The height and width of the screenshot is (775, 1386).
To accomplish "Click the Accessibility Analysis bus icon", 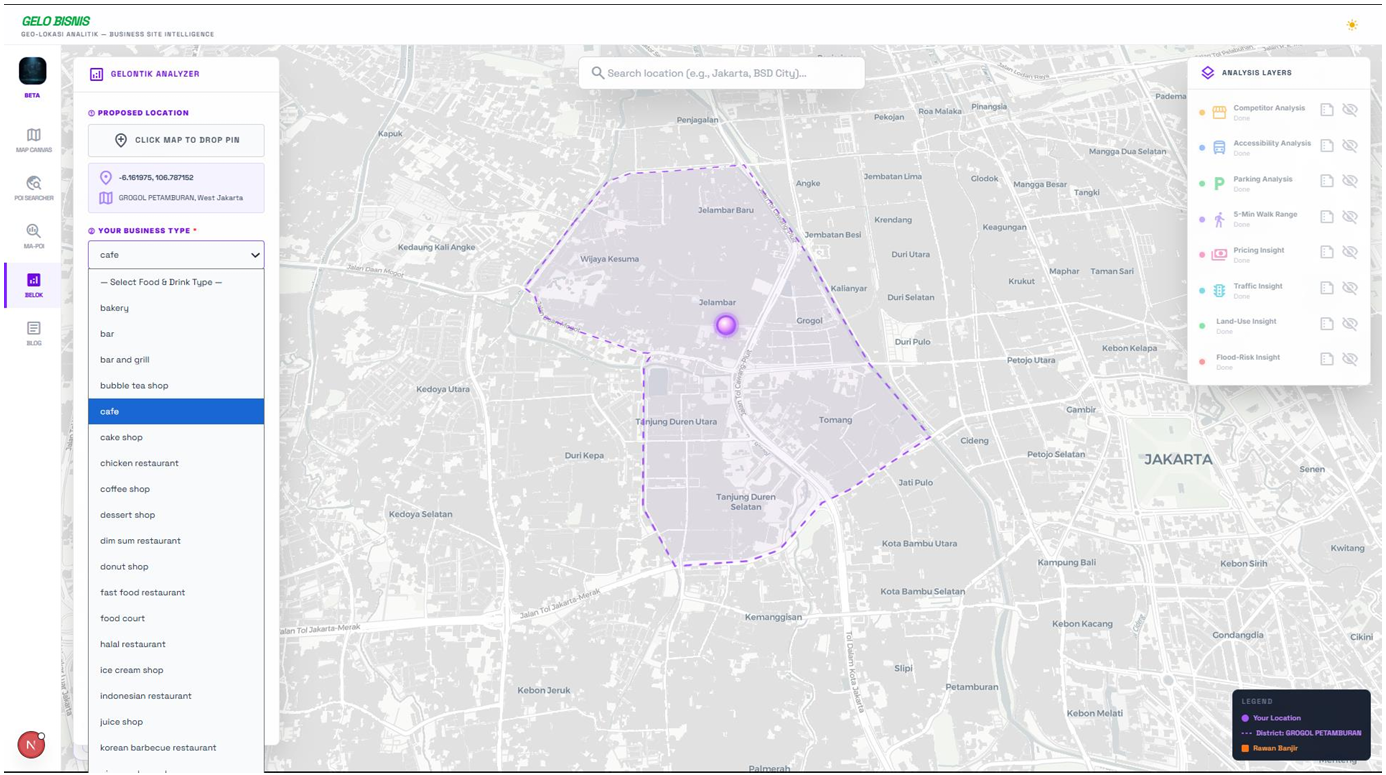I will (x=1219, y=148).
